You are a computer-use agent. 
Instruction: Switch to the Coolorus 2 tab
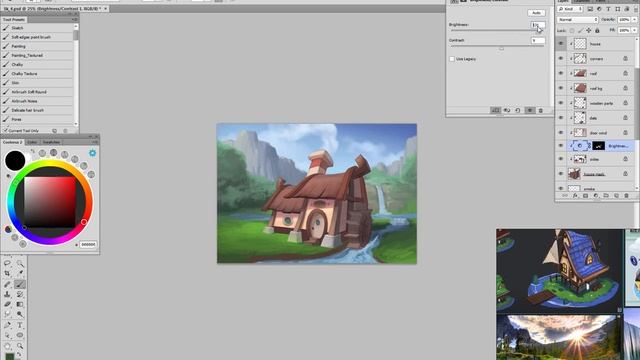click(x=12, y=142)
